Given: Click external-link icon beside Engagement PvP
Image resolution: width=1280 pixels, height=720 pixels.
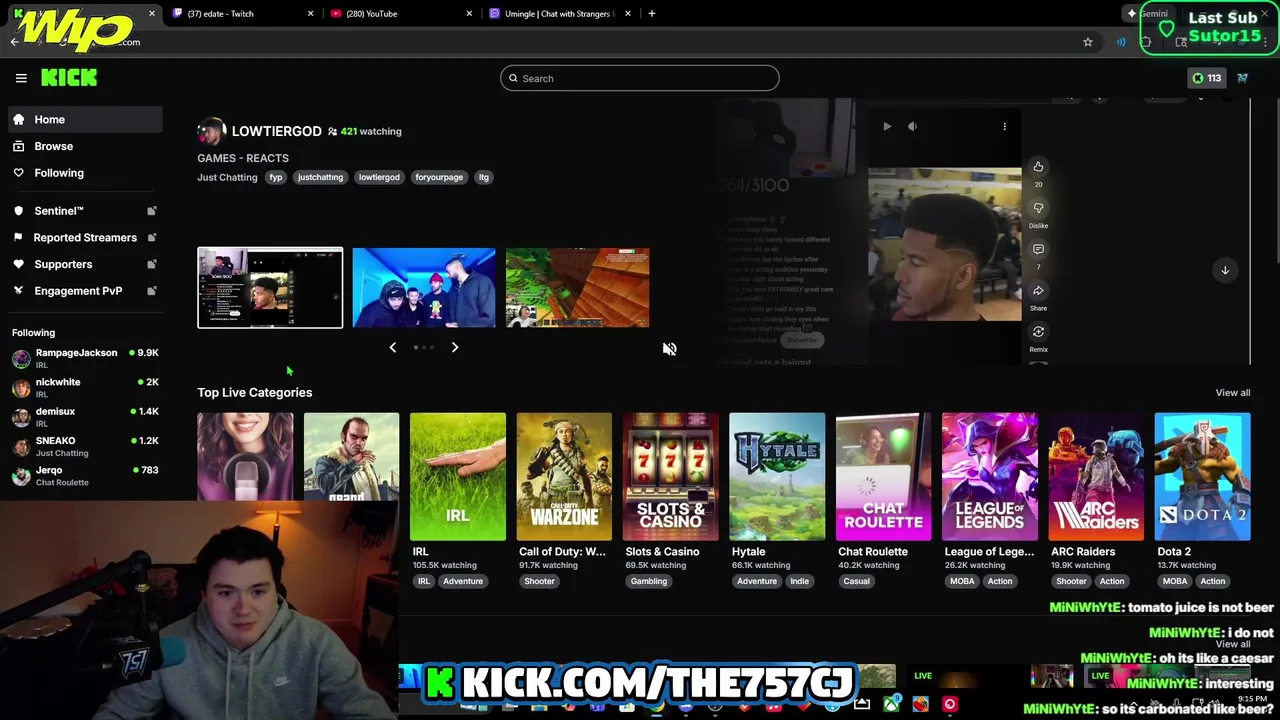Looking at the screenshot, I should point(152,291).
